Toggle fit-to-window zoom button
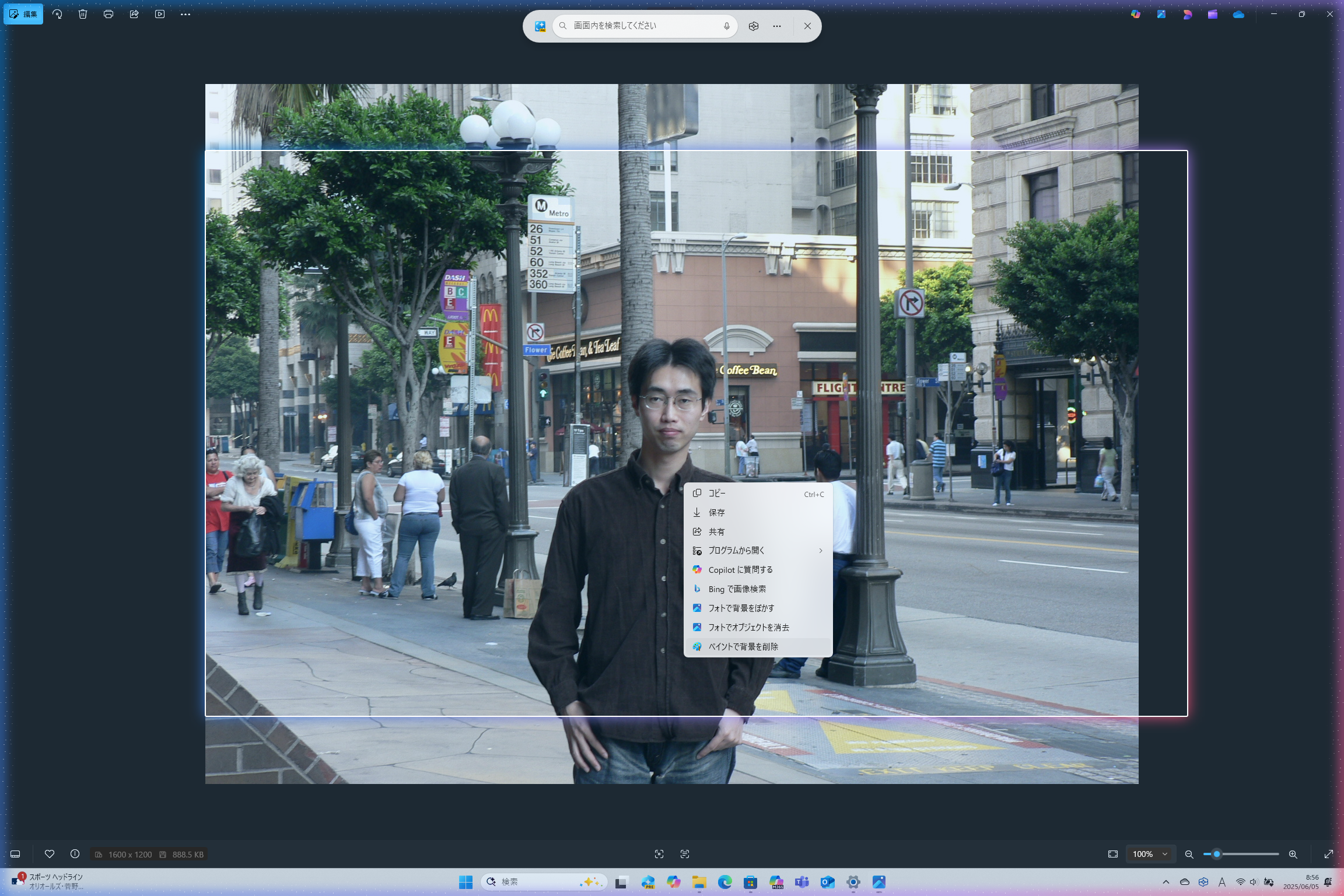1344x896 pixels. click(1112, 854)
